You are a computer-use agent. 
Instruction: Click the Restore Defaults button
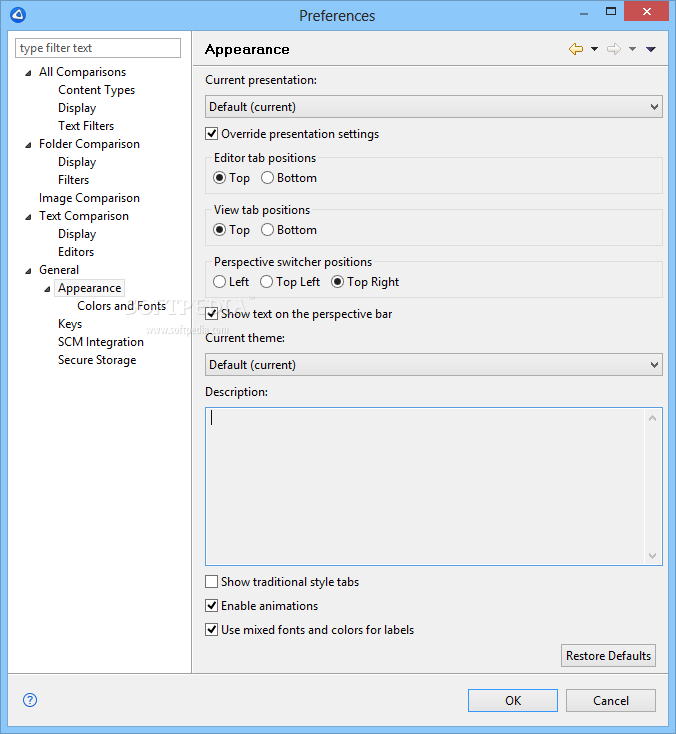tap(608, 655)
